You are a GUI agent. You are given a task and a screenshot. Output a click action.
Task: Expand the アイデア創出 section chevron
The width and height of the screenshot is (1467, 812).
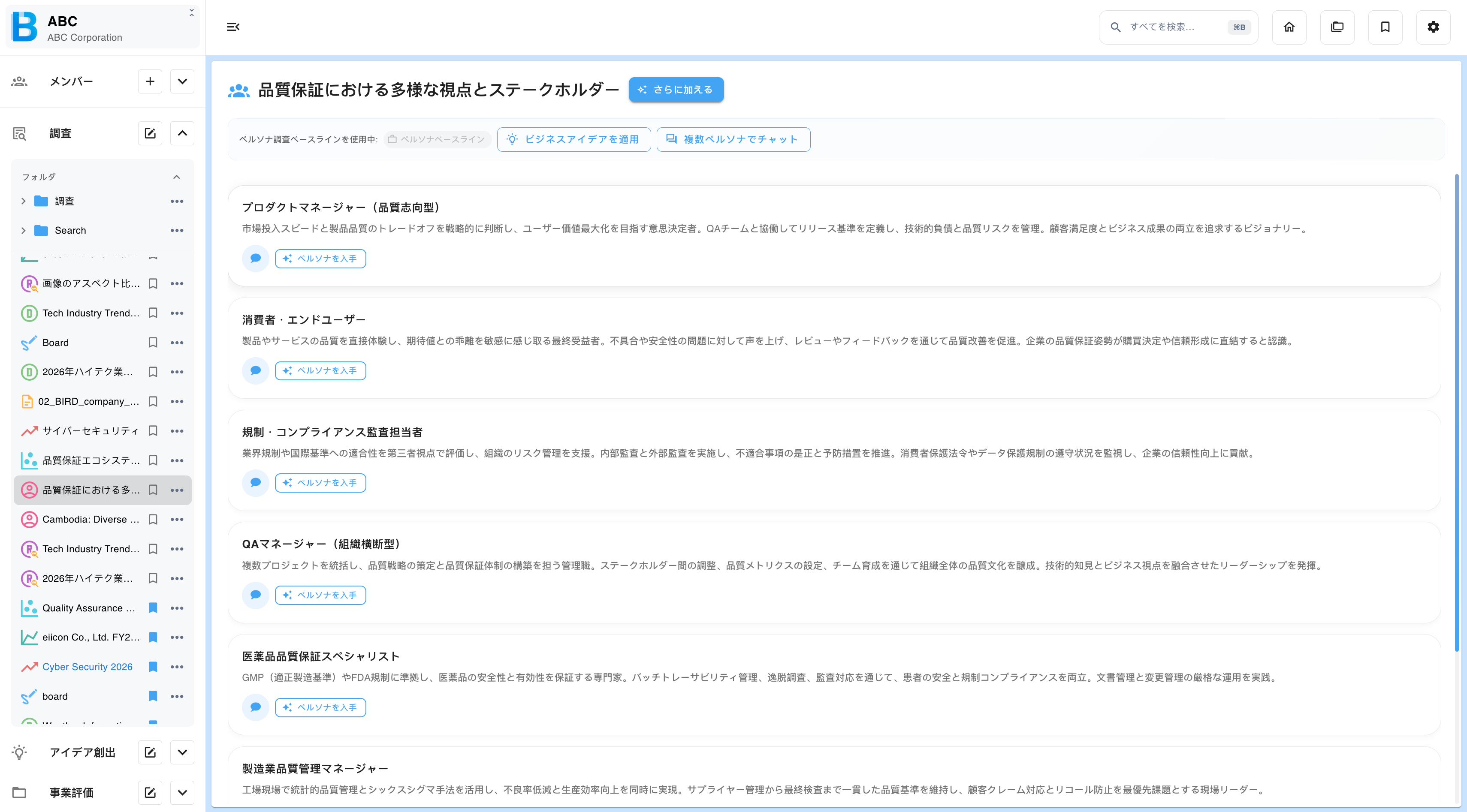point(182,752)
